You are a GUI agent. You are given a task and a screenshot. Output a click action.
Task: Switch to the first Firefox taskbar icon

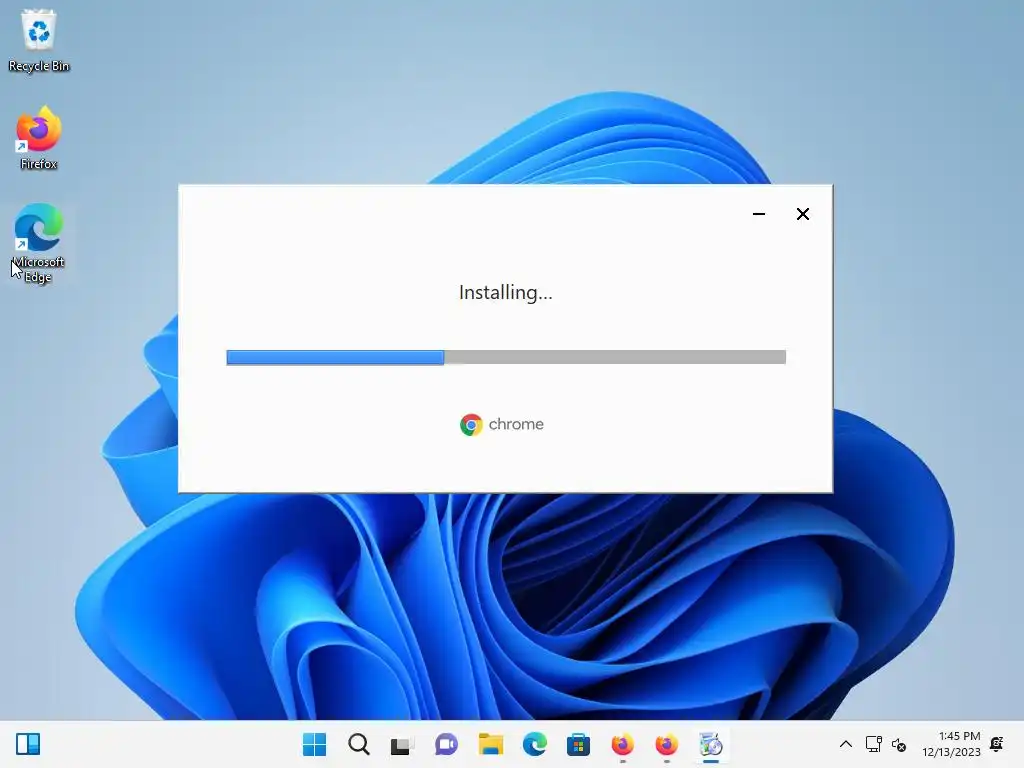pyautogui.click(x=622, y=744)
